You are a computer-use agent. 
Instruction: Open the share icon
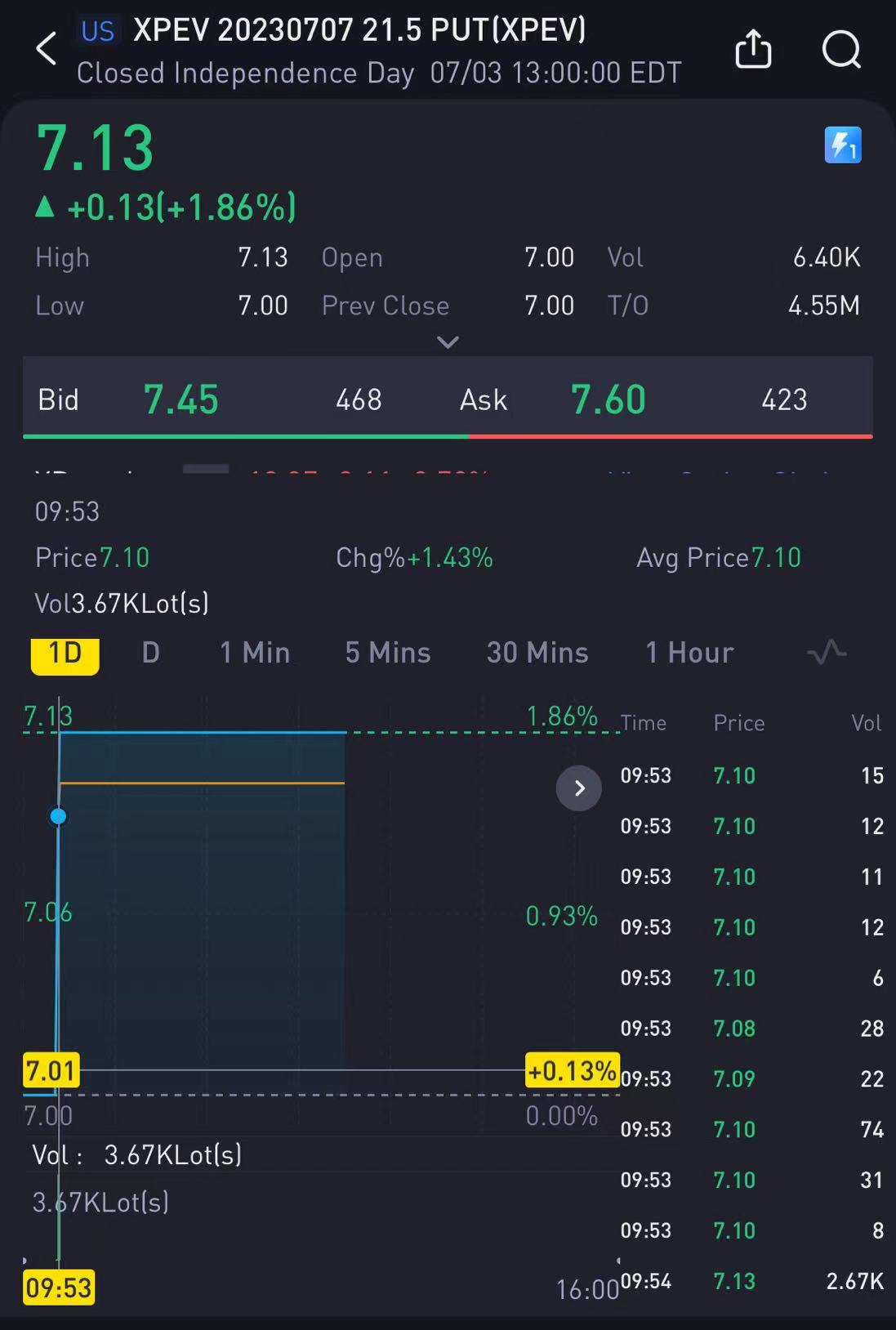coord(753,49)
